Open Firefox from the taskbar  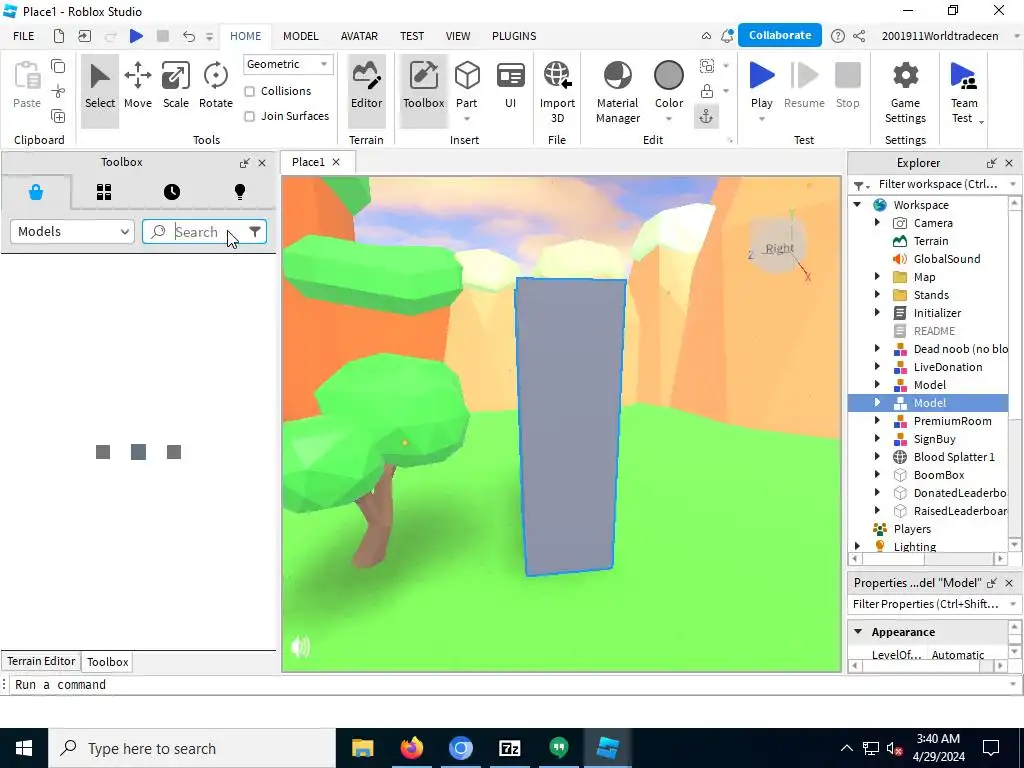411,748
